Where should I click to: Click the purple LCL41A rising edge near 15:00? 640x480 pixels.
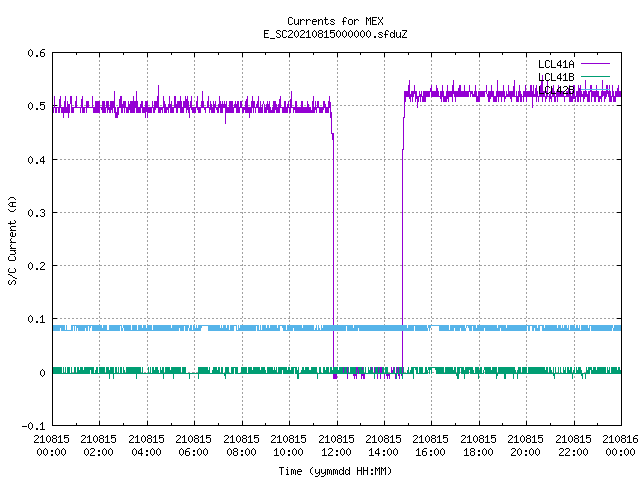pos(402,245)
